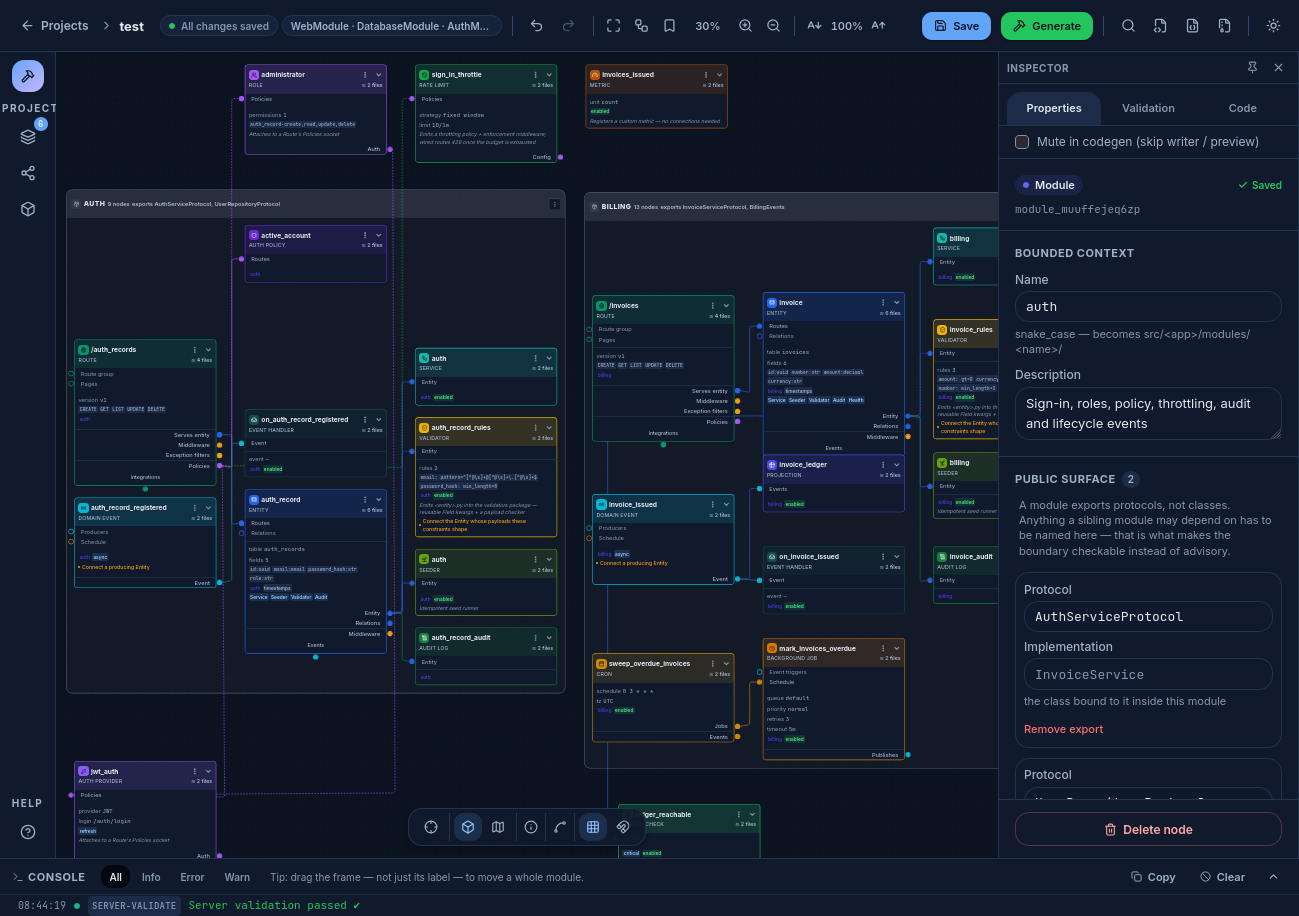The width and height of the screenshot is (1299, 916).
Task: Toggle the cube view icon on canvas bar
Action: 468,827
